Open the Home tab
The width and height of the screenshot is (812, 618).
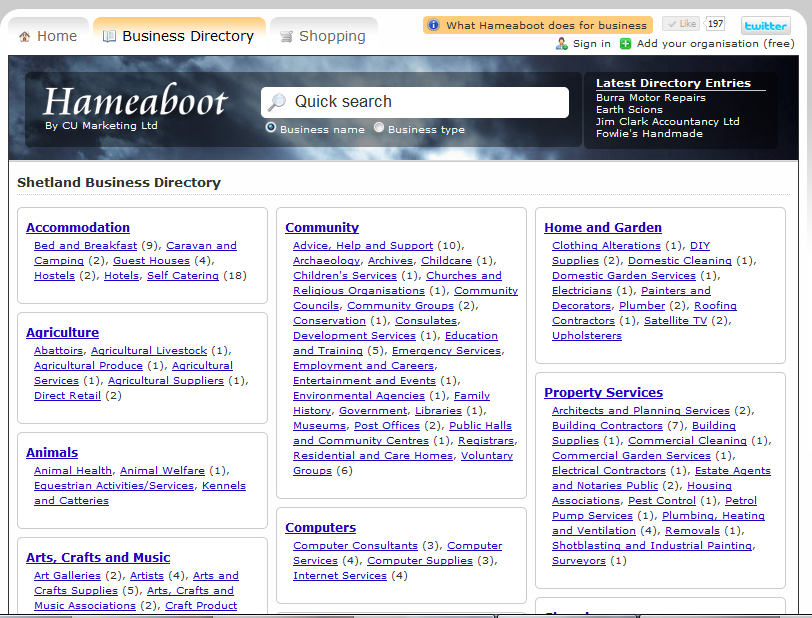point(48,36)
